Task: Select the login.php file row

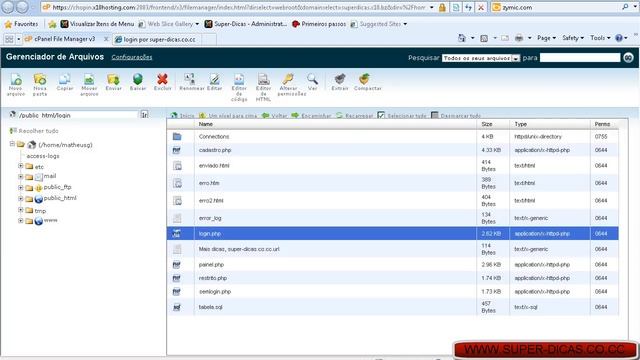Action: (393, 233)
